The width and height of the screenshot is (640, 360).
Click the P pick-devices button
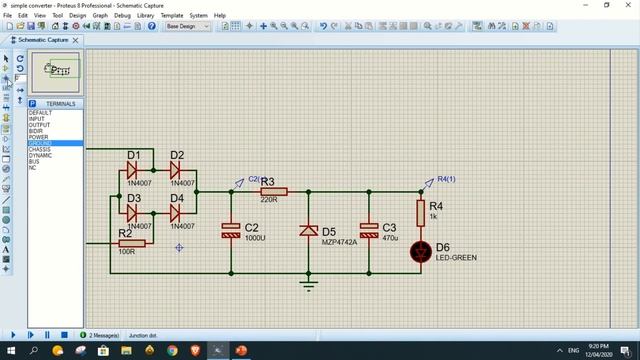pos(33,104)
